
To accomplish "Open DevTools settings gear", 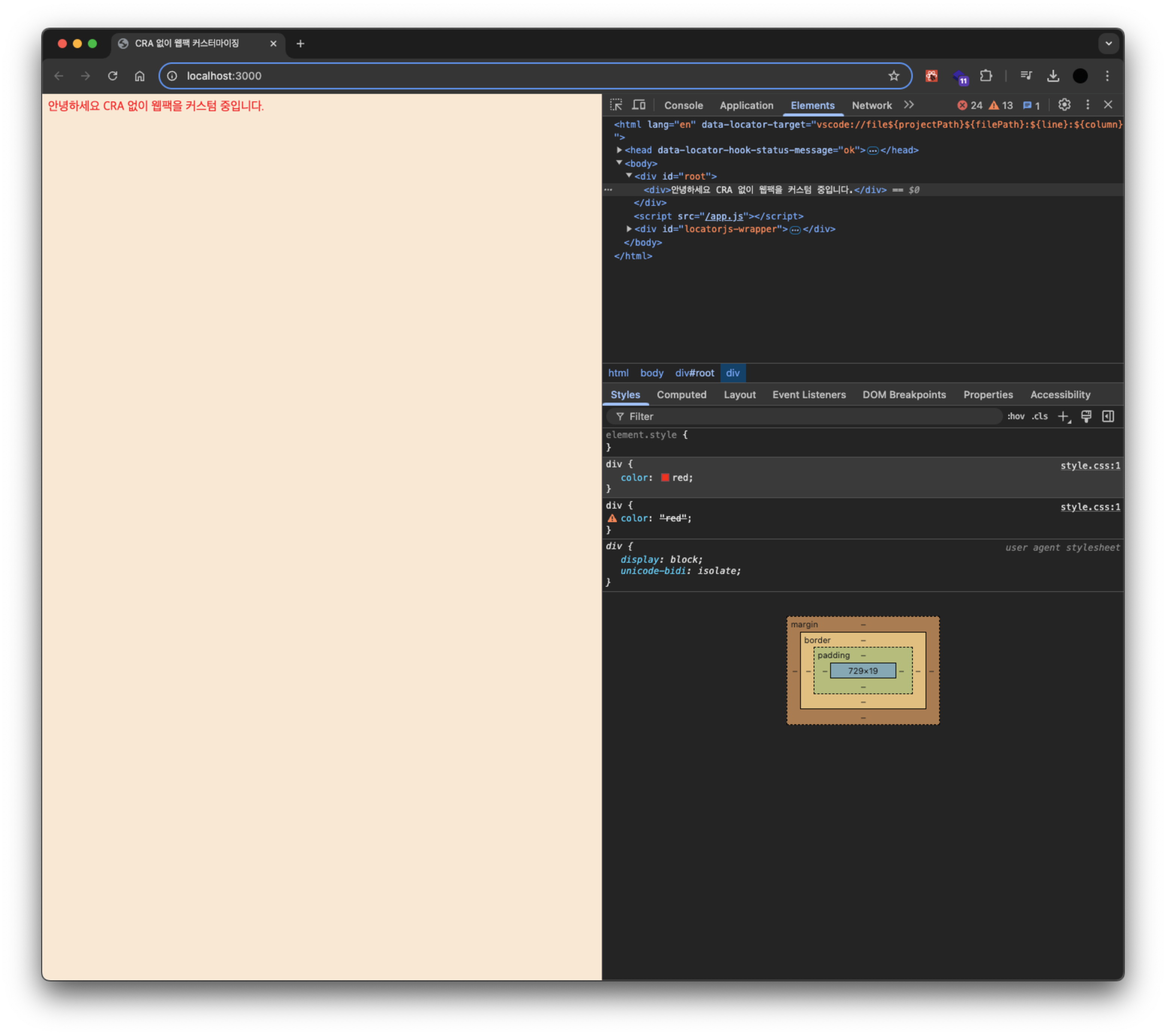I will [x=1064, y=105].
